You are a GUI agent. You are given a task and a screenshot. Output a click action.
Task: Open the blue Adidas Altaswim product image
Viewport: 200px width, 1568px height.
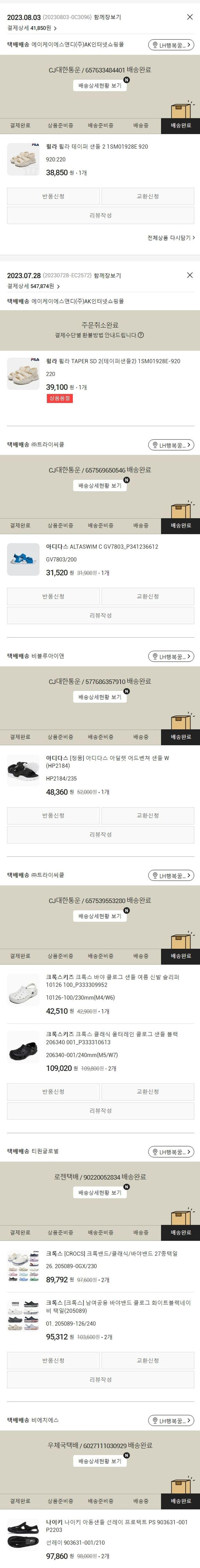[23, 559]
